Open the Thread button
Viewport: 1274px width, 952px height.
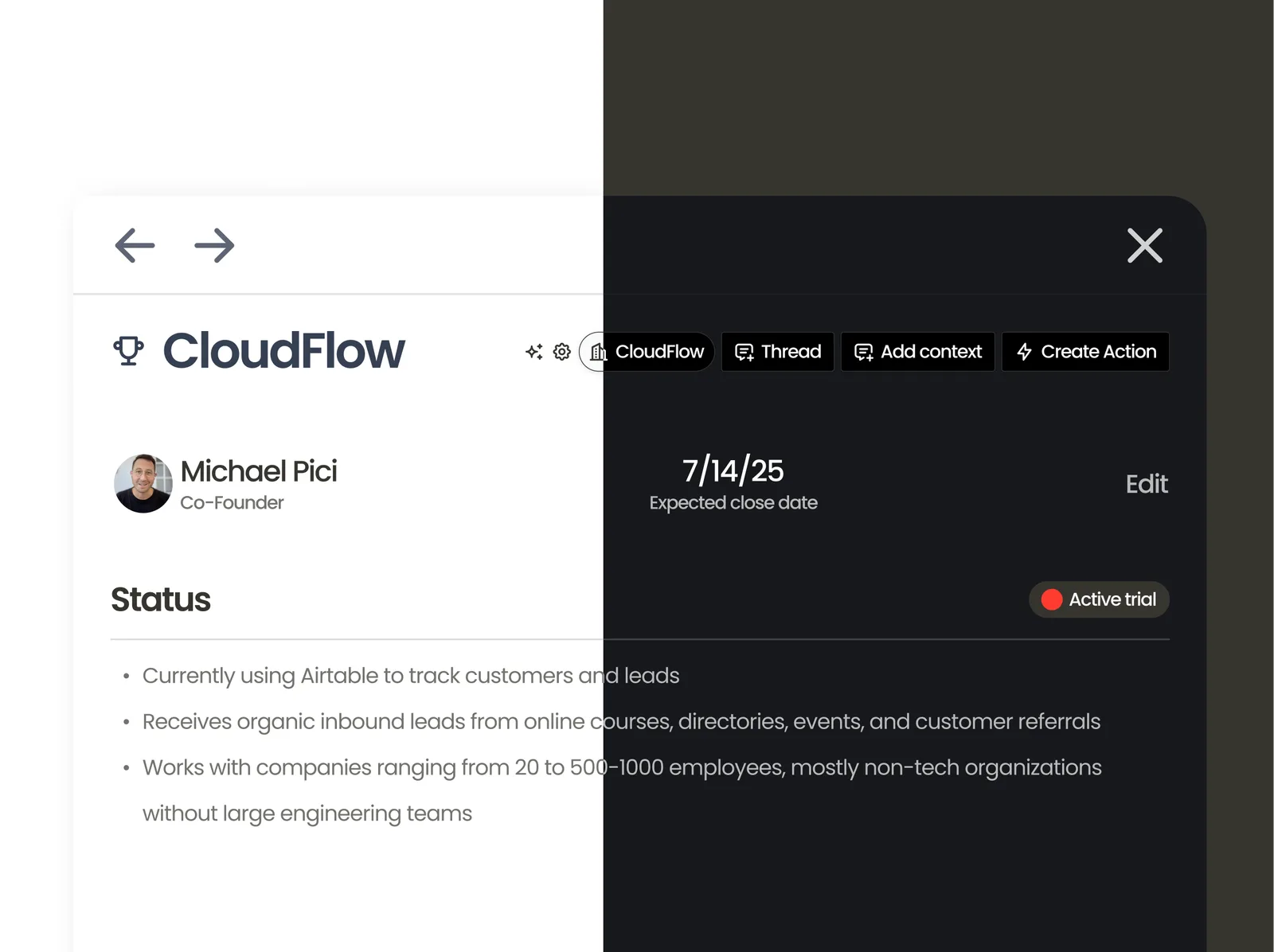click(x=778, y=352)
